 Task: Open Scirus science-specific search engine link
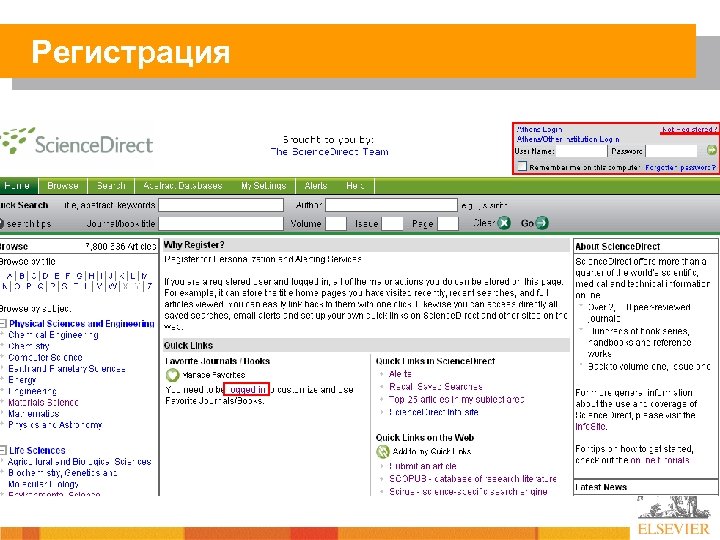468,492
